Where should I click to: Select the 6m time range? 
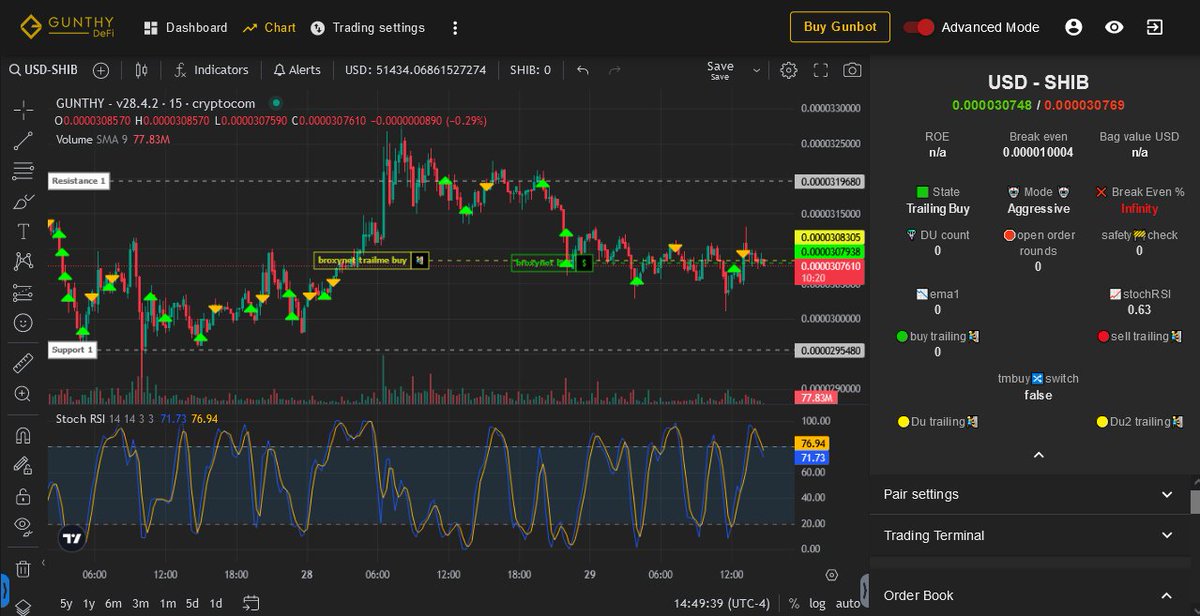tap(114, 603)
